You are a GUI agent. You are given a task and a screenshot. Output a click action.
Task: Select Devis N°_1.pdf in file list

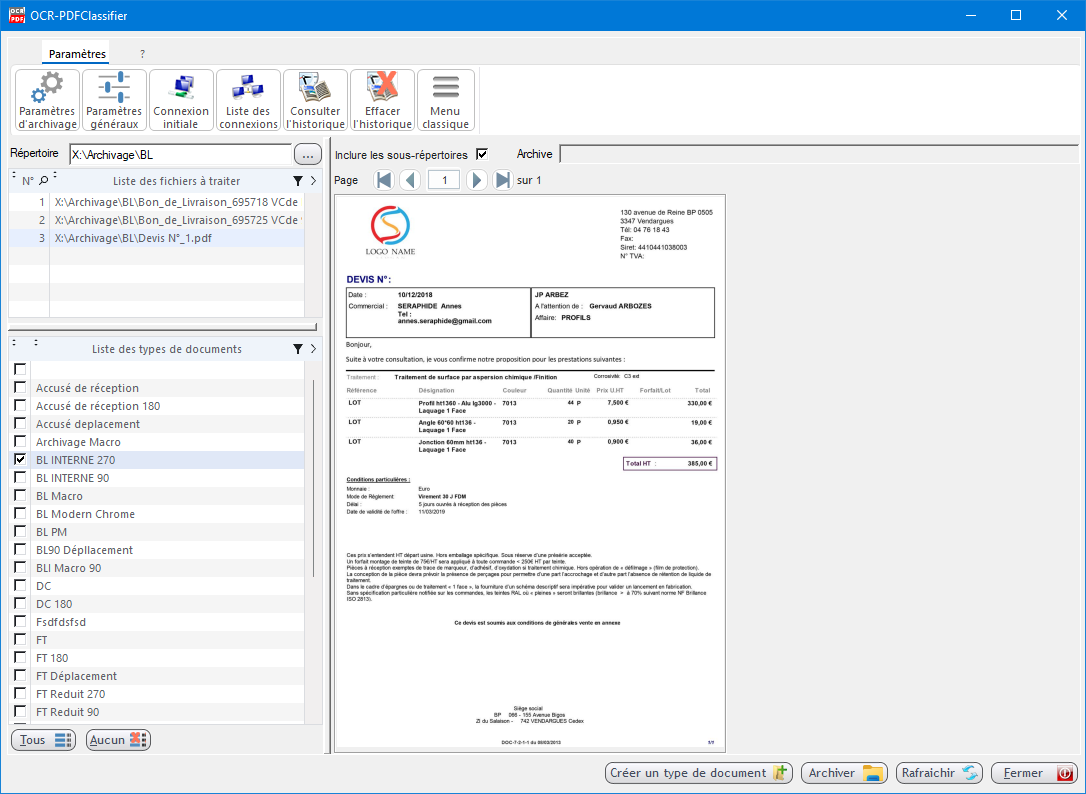133,238
